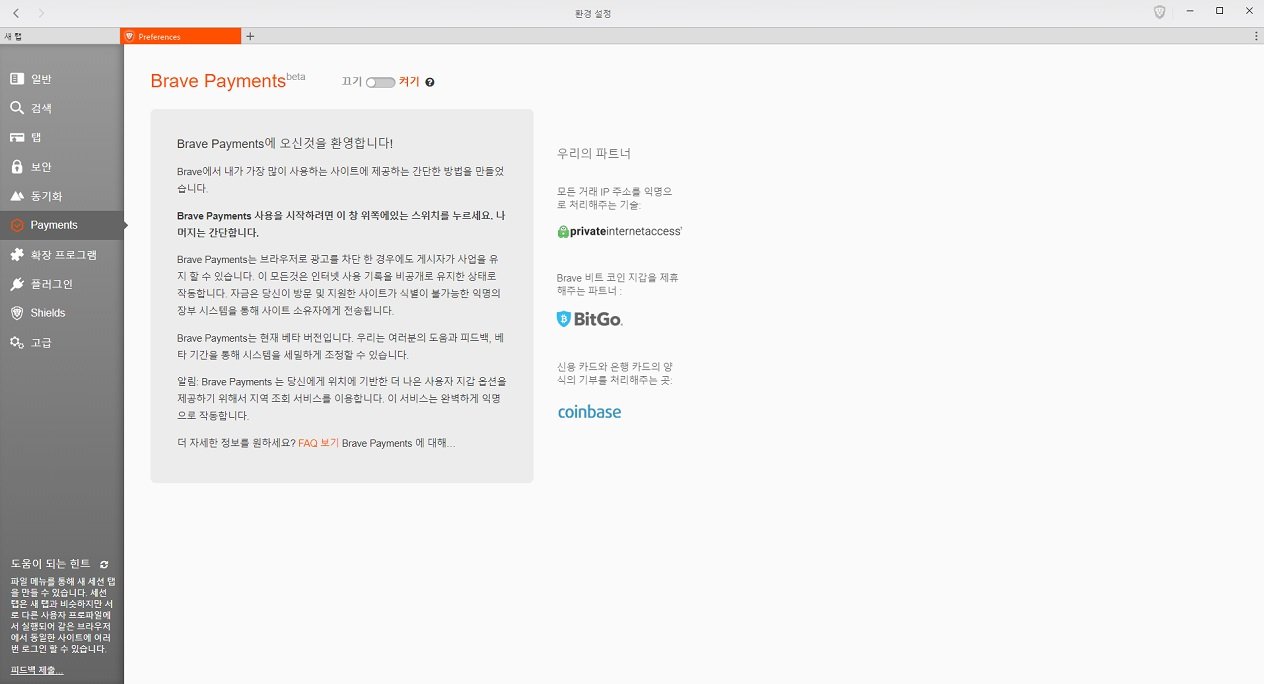This screenshot has width=1264, height=684.
Task: Open the Shields settings panel
Action: coord(48,313)
